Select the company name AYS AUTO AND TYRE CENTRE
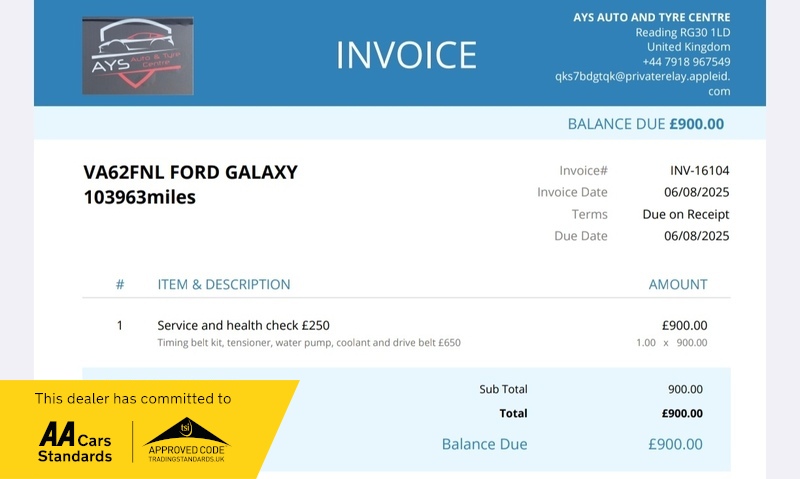This screenshot has width=800, height=479. click(652, 17)
